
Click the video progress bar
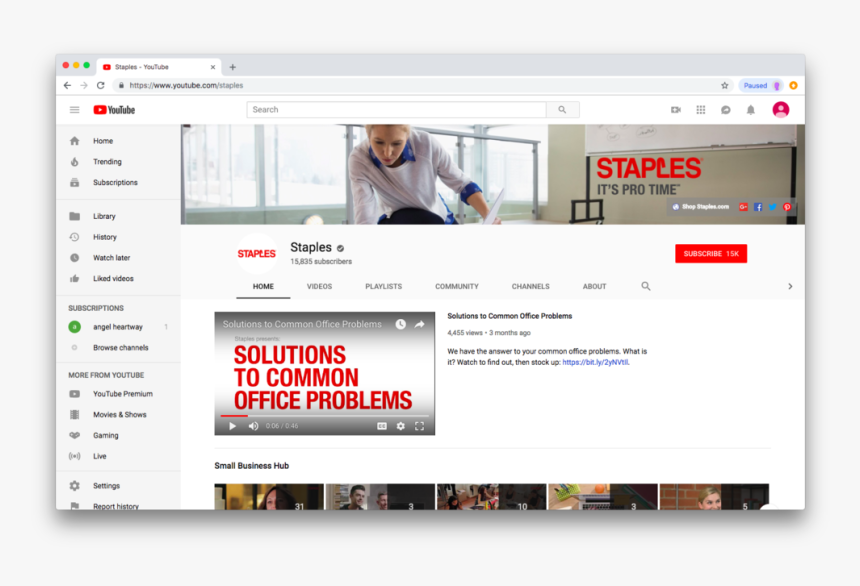(324, 415)
